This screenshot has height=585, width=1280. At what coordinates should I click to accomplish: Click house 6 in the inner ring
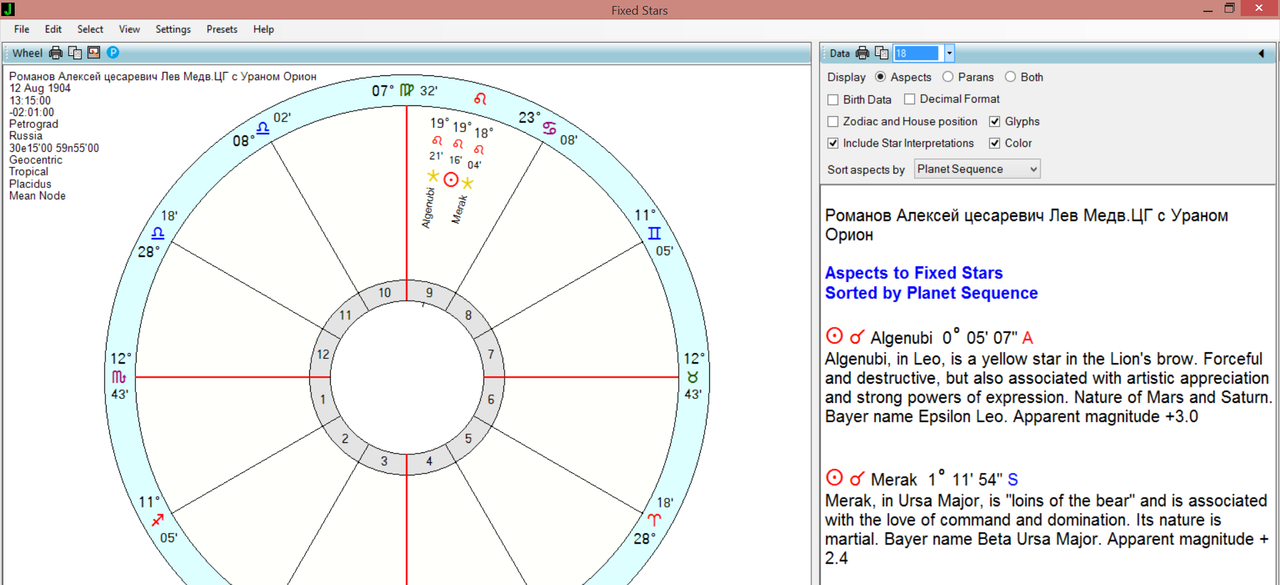click(490, 400)
